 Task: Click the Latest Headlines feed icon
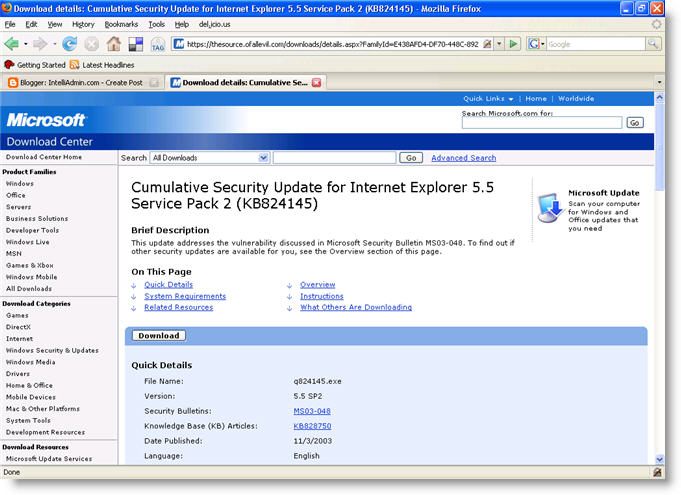point(74,65)
